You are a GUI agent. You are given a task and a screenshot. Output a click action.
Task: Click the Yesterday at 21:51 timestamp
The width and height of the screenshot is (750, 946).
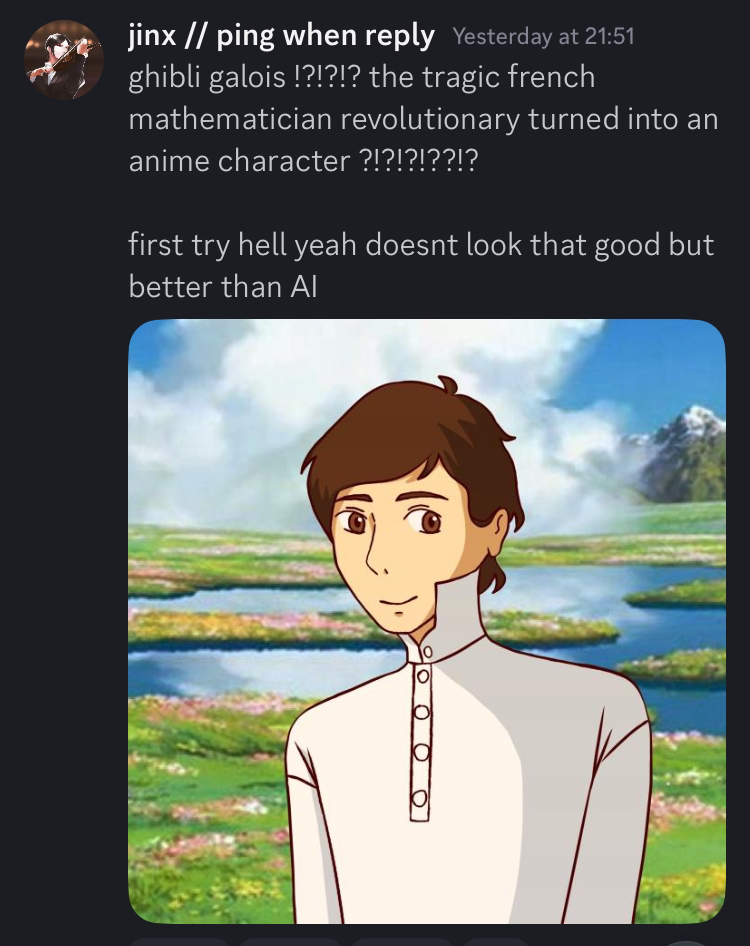(543, 36)
